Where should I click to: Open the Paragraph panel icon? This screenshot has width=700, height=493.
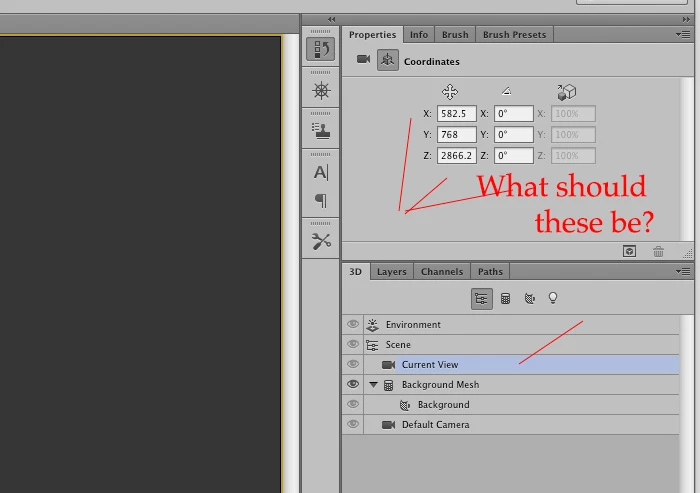tap(321, 201)
